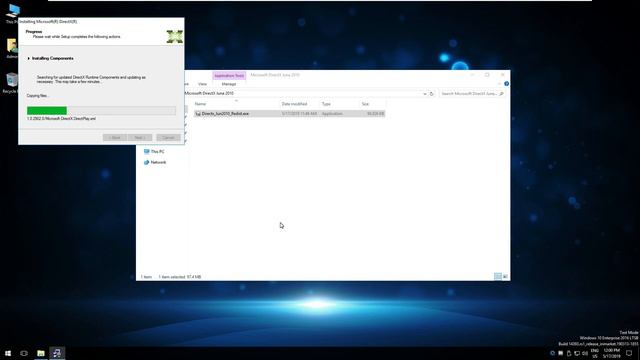Screen dimensions: 640x360
Task: Open the volume tray icon
Action: click(585, 353)
